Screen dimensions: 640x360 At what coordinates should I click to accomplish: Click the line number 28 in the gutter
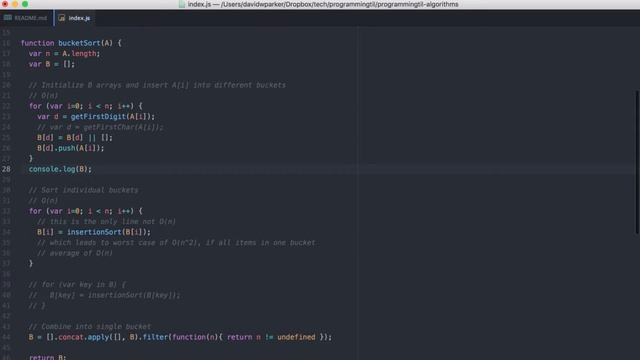click(x=7, y=169)
